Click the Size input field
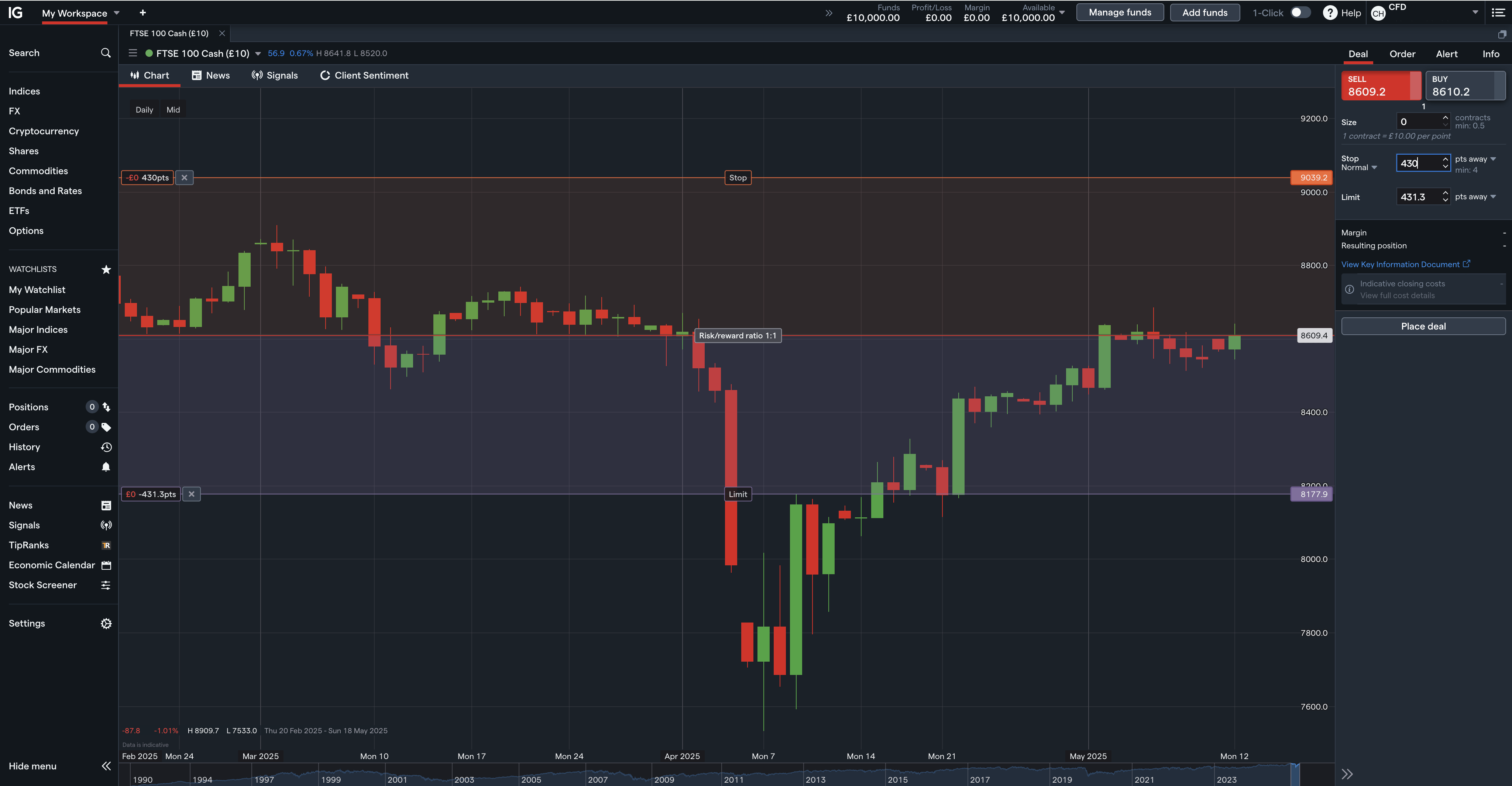Viewport: 1512px width, 786px height. pos(1423,121)
